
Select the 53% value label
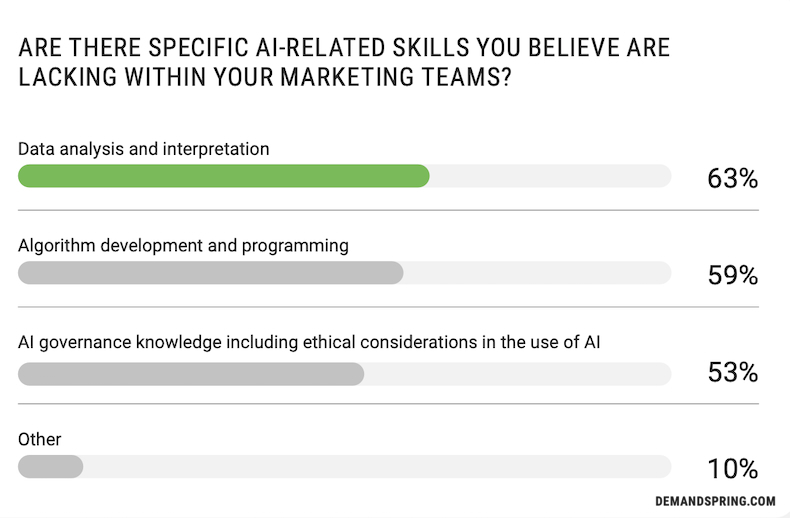click(733, 372)
